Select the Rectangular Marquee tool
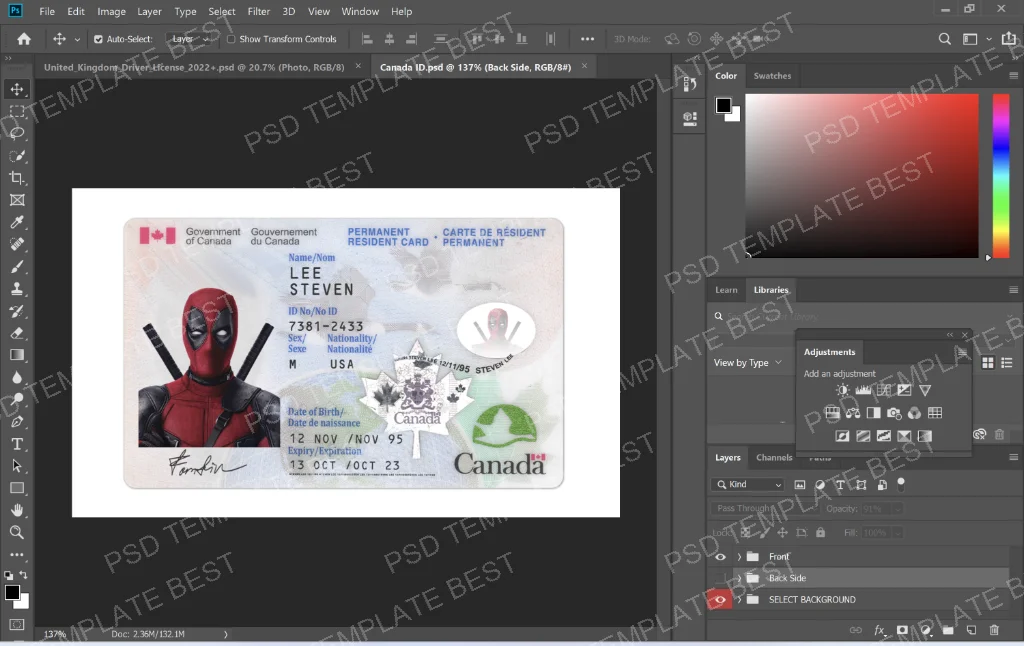 pyautogui.click(x=17, y=111)
